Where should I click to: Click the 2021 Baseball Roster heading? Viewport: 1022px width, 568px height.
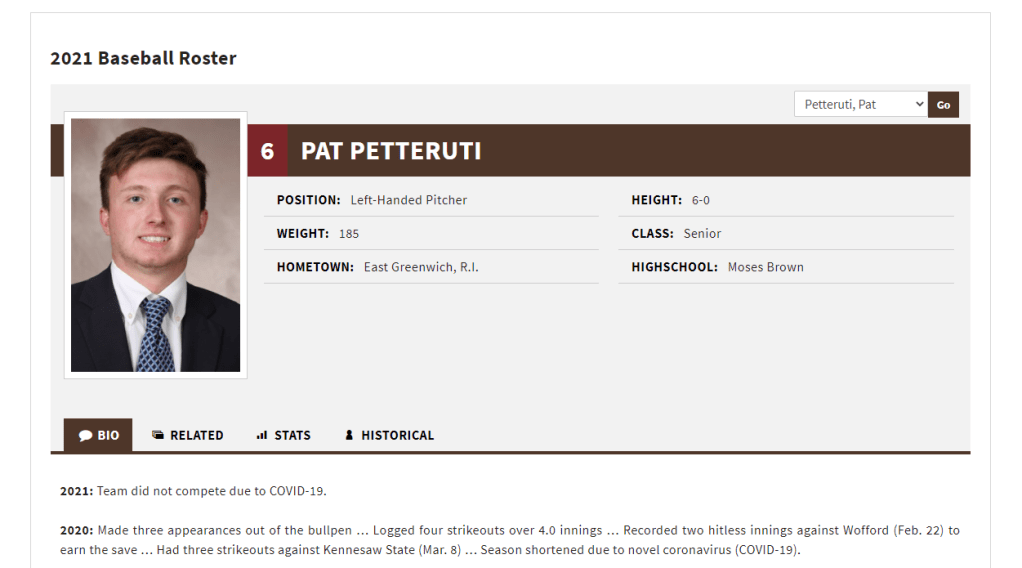pyautogui.click(x=143, y=58)
